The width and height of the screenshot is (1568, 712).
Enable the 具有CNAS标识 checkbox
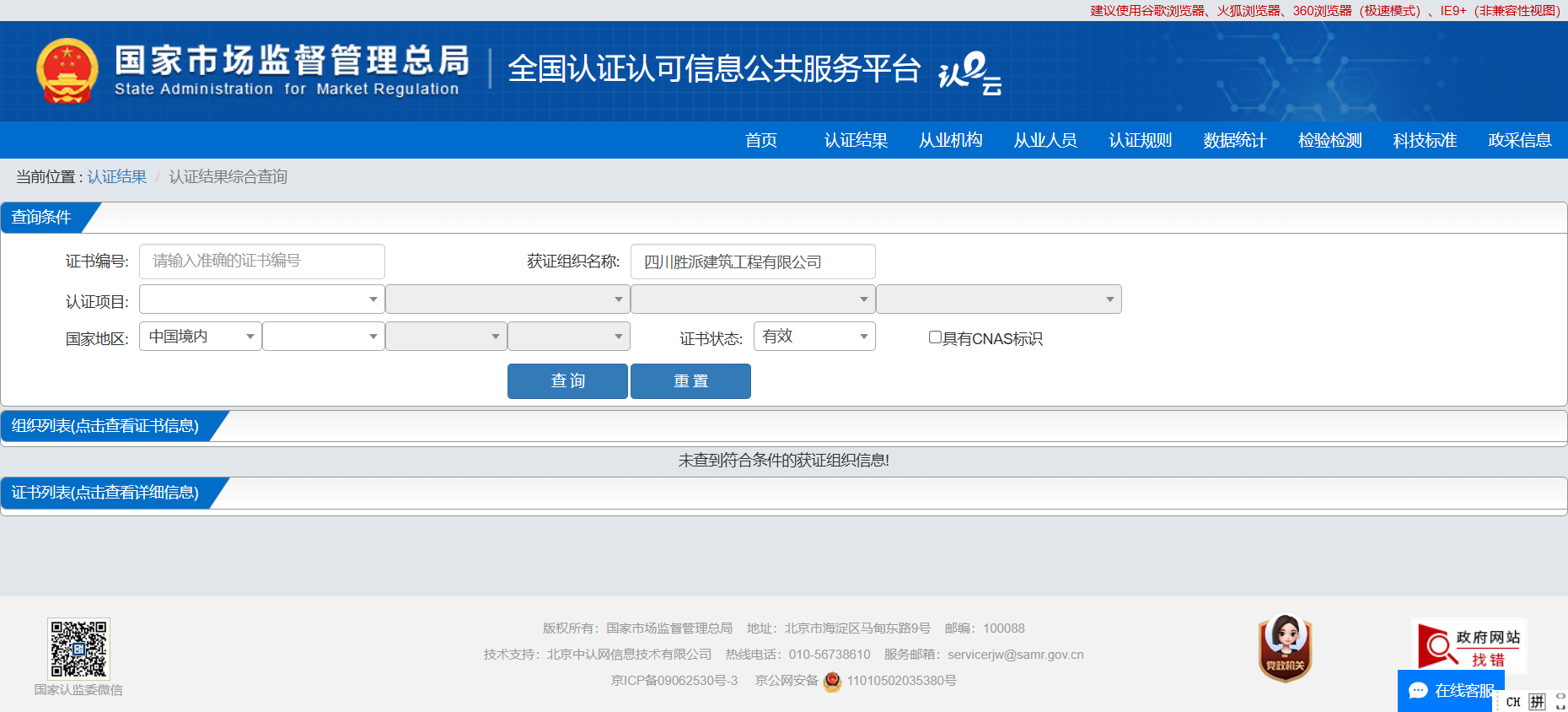(935, 337)
